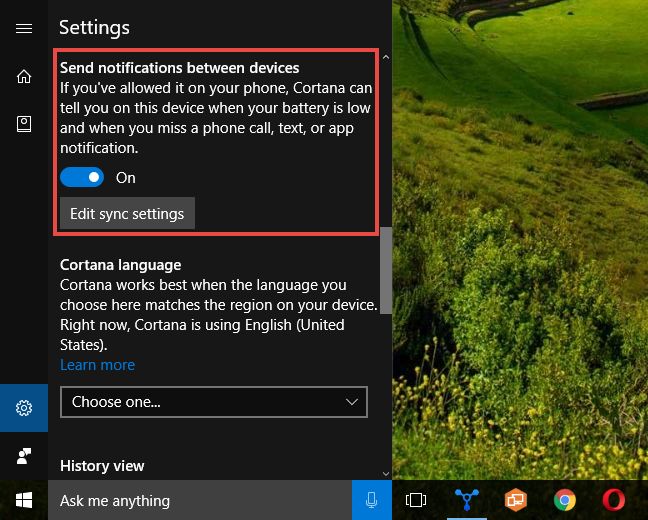The width and height of the screenshot is (648, 520).
Task: Open the Cortana Notebook icon
Action: tap(24, 124)
